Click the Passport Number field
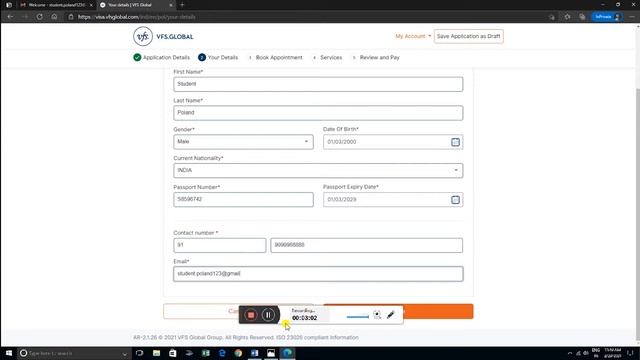The height and width of the screenshot is (360, 640). pos(243,199)
